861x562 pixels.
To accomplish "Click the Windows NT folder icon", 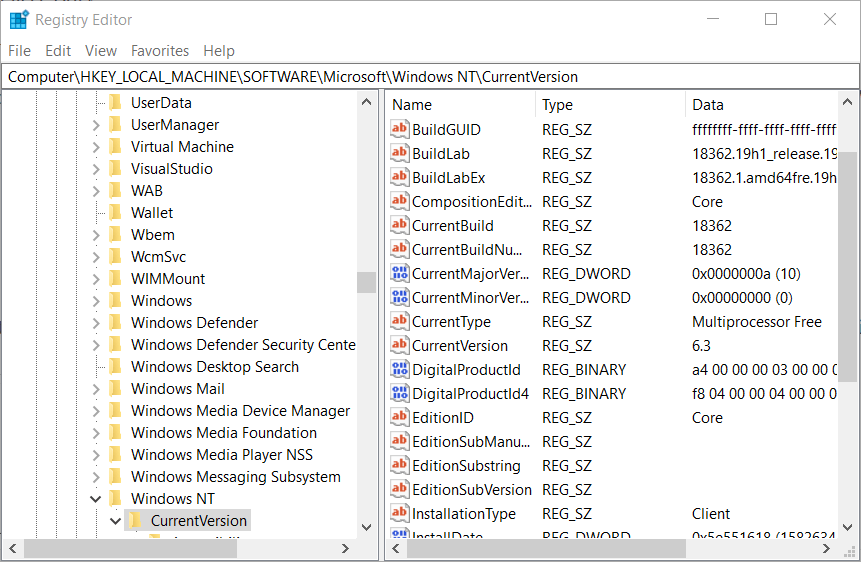I will click(115, 498).
